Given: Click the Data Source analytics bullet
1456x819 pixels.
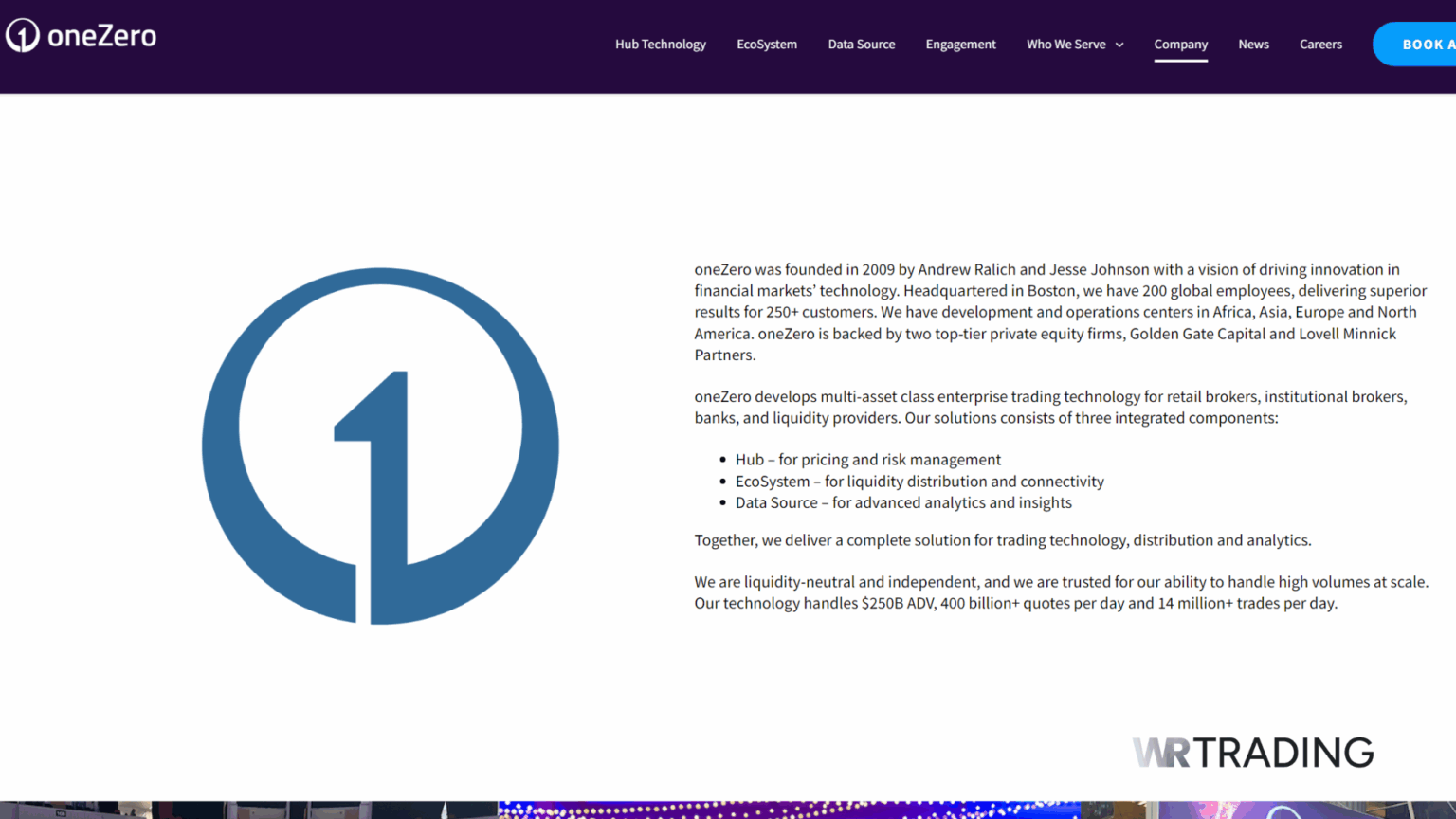Looking at the screenshot, I should [902, 503].
